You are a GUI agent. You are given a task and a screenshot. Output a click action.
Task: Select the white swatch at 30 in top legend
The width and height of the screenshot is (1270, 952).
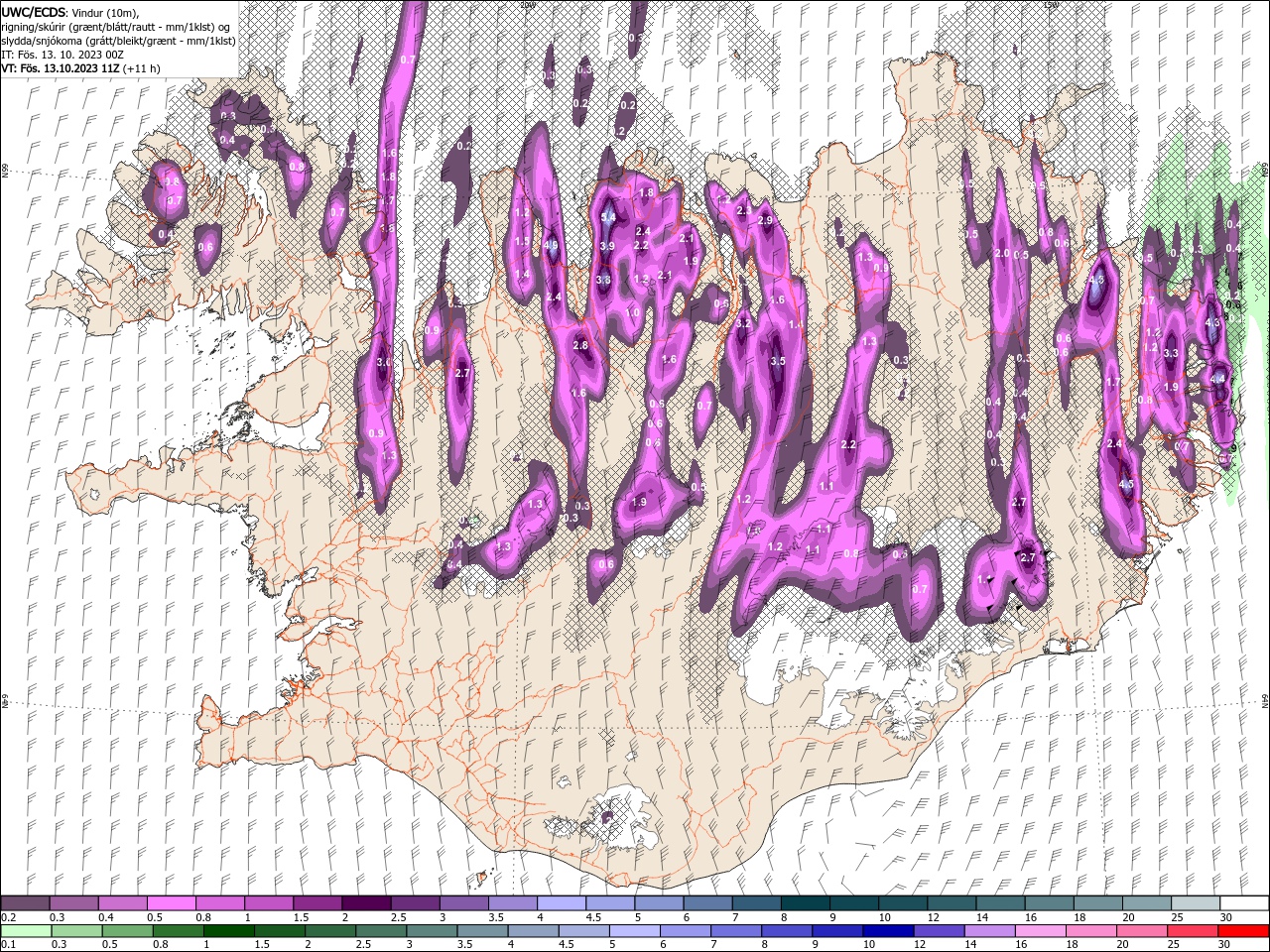[x=1243, y=903]
